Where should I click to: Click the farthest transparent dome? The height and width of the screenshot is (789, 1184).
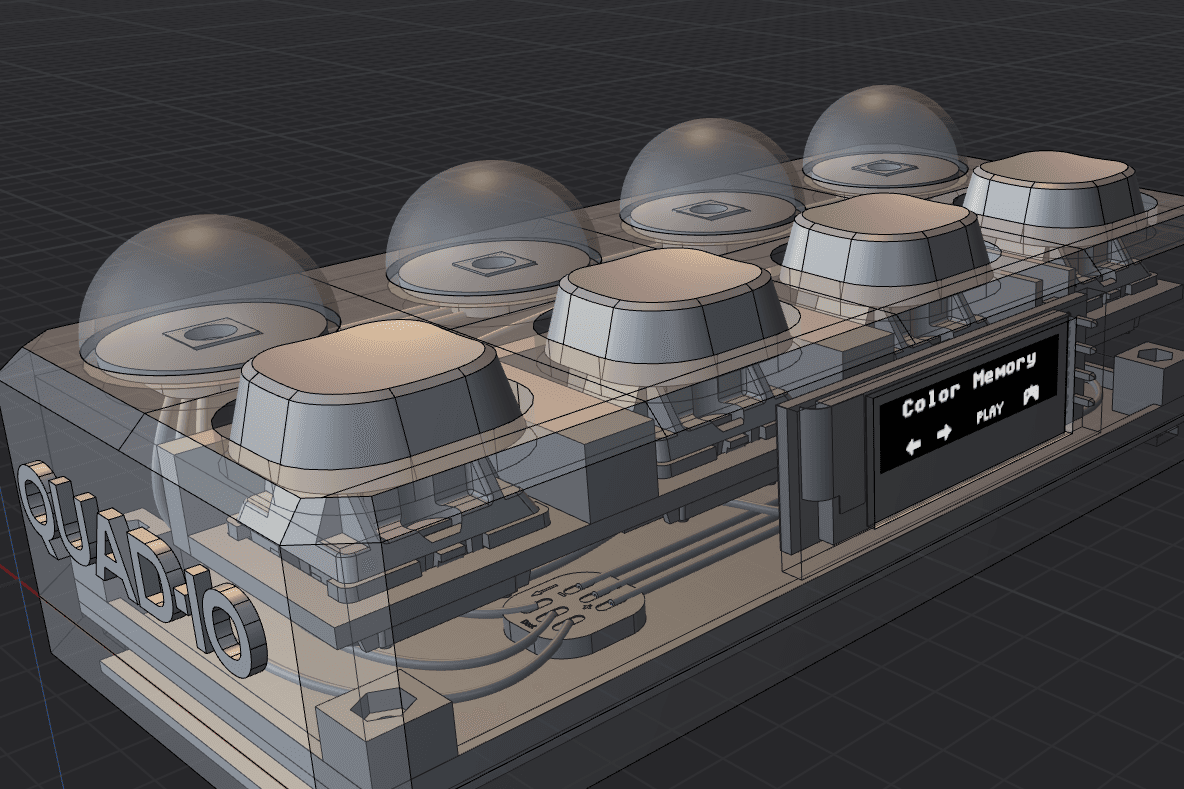point(878,130)
